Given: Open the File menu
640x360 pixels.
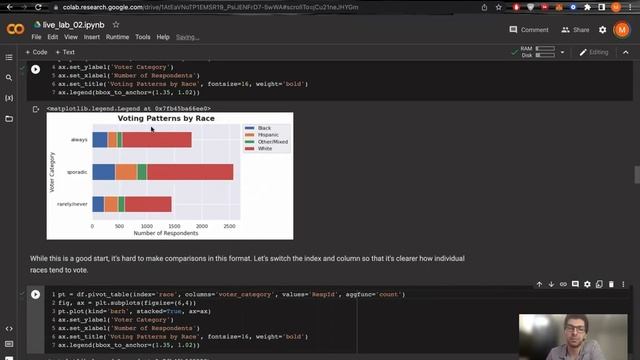Looking at the screenshot, I should [x=36, y=37].
